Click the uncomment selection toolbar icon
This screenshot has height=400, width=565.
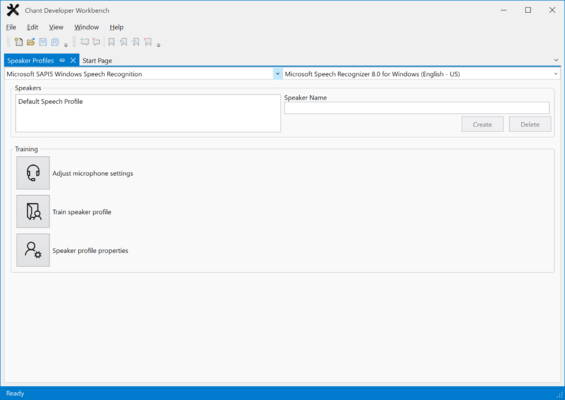pos(96,42)
